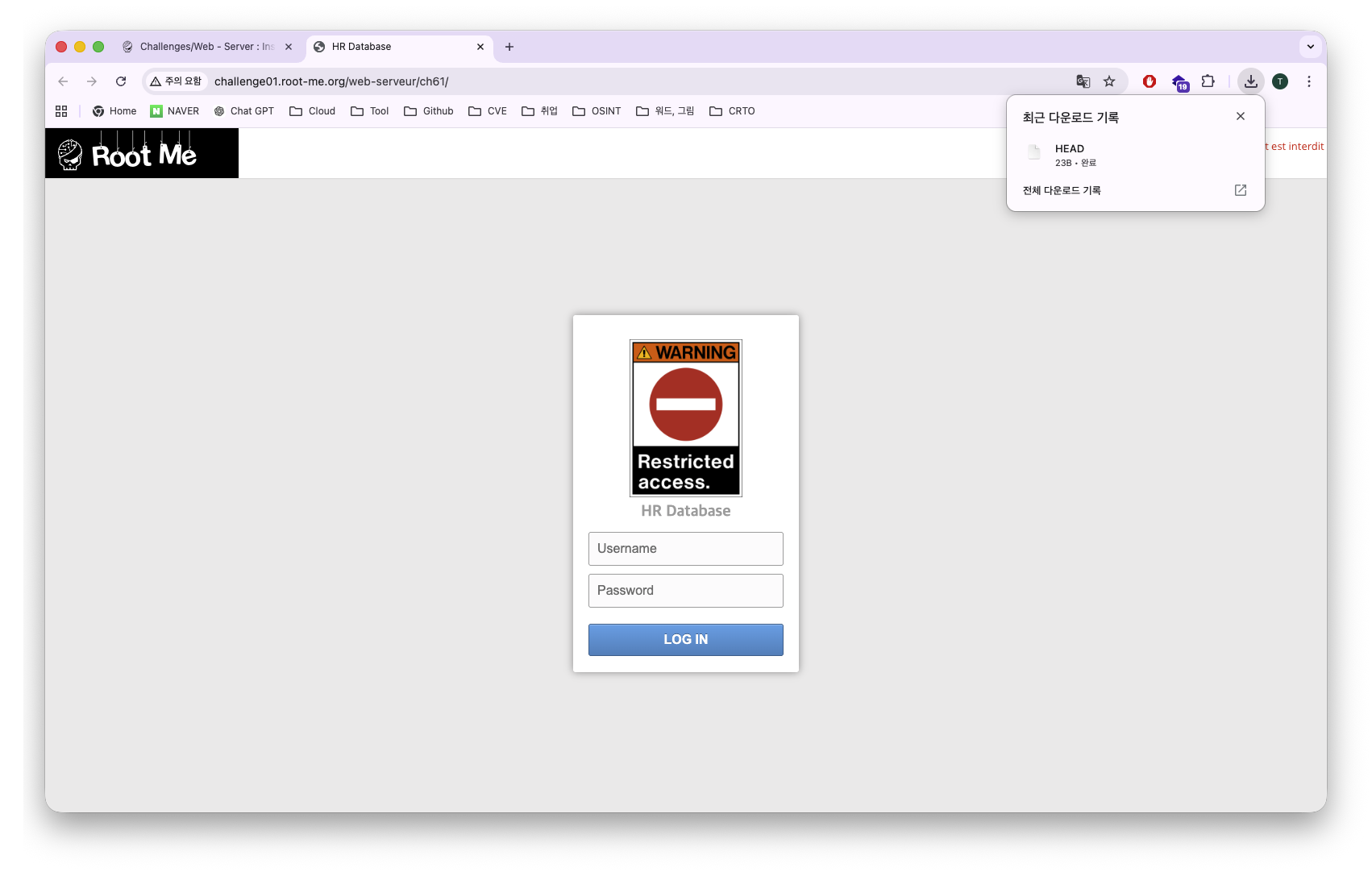Open the Home bookmark
1372x872 pixels.
(114, 111)
